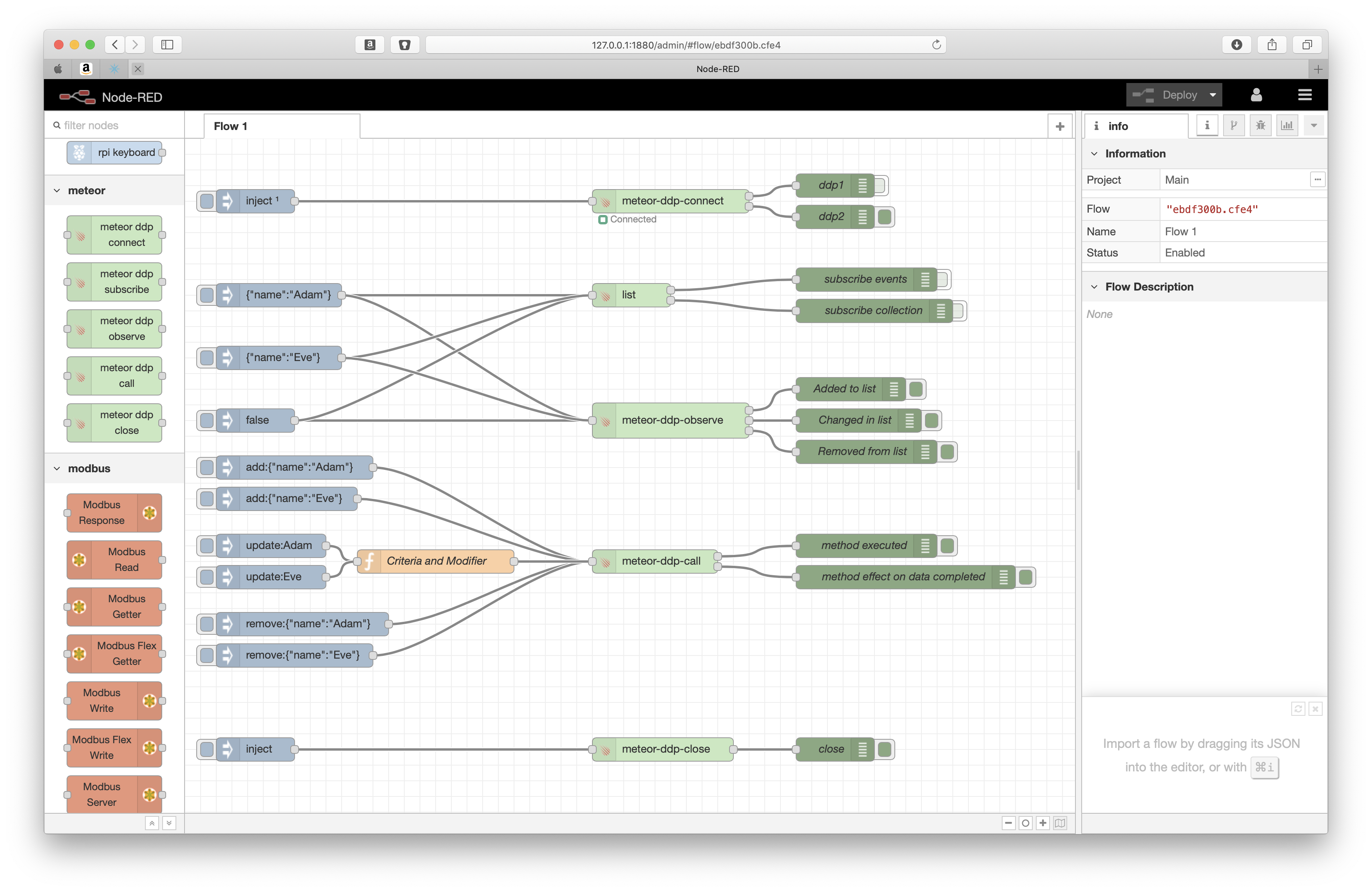Viewport: 1372px width, 892px height.
Task: Toggle the subscribe events debug node
Action: 942,280
